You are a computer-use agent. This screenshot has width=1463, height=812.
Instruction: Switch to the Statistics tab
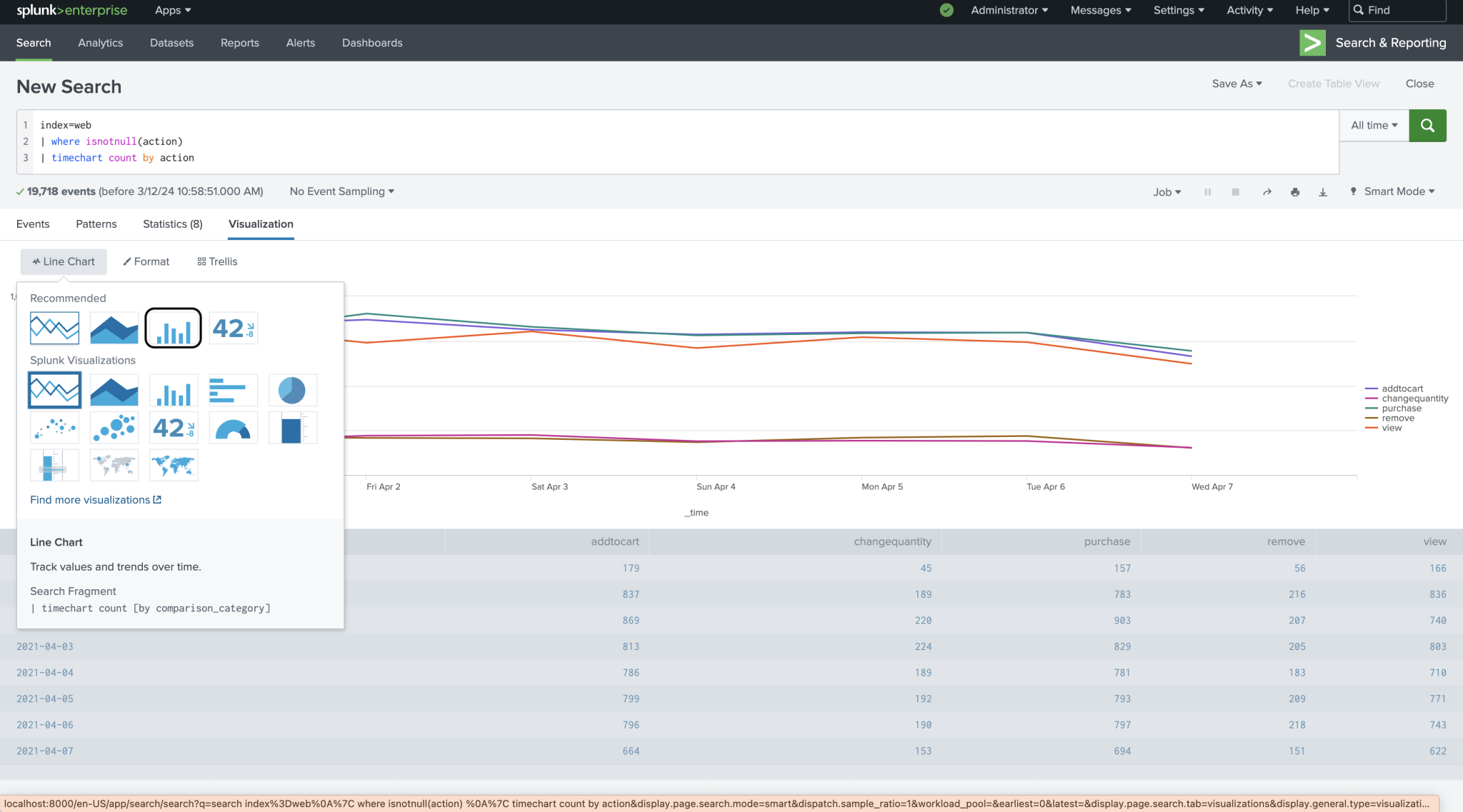(172, 224)
